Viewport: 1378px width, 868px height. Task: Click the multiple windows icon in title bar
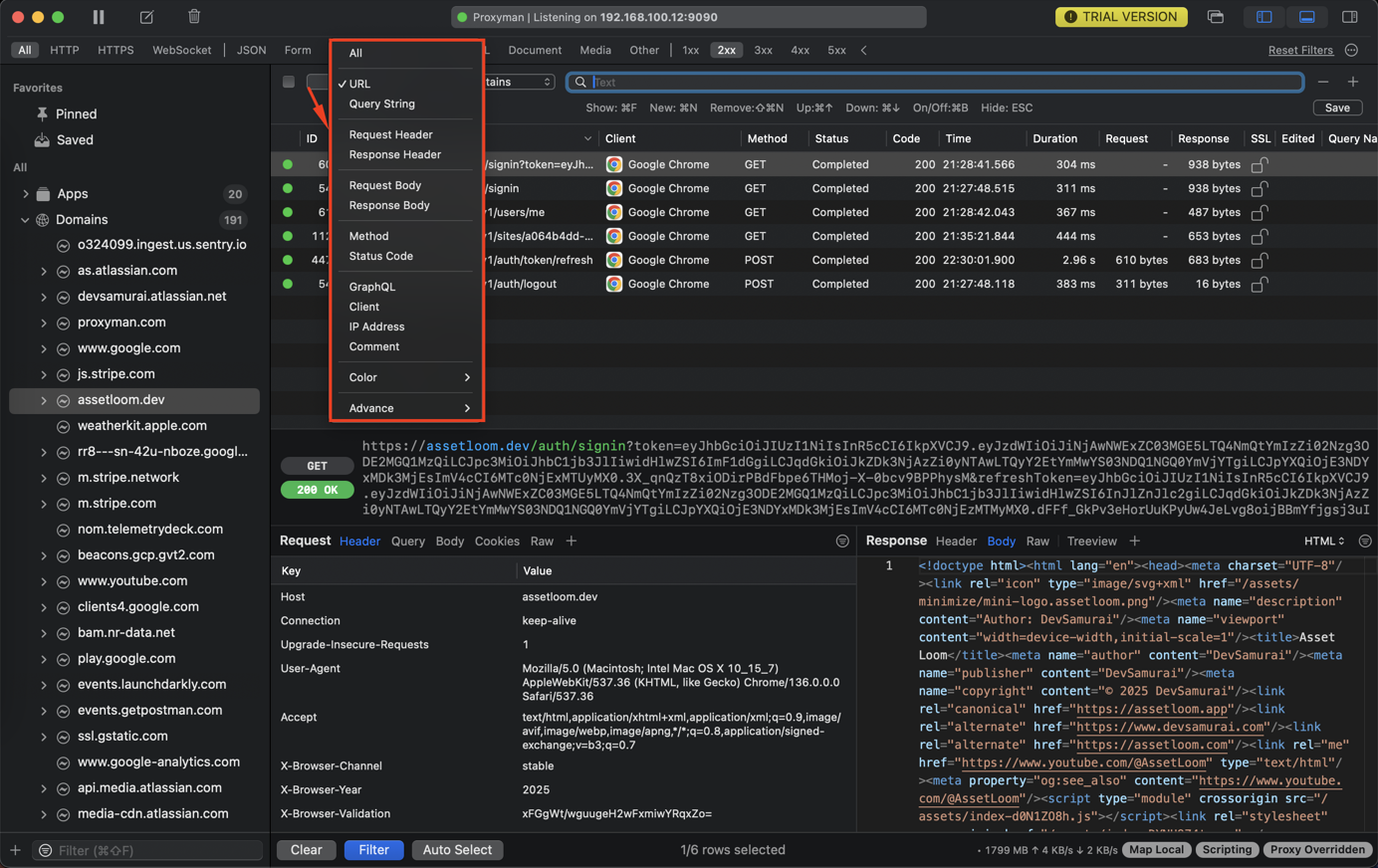(x=1216, y=17)
